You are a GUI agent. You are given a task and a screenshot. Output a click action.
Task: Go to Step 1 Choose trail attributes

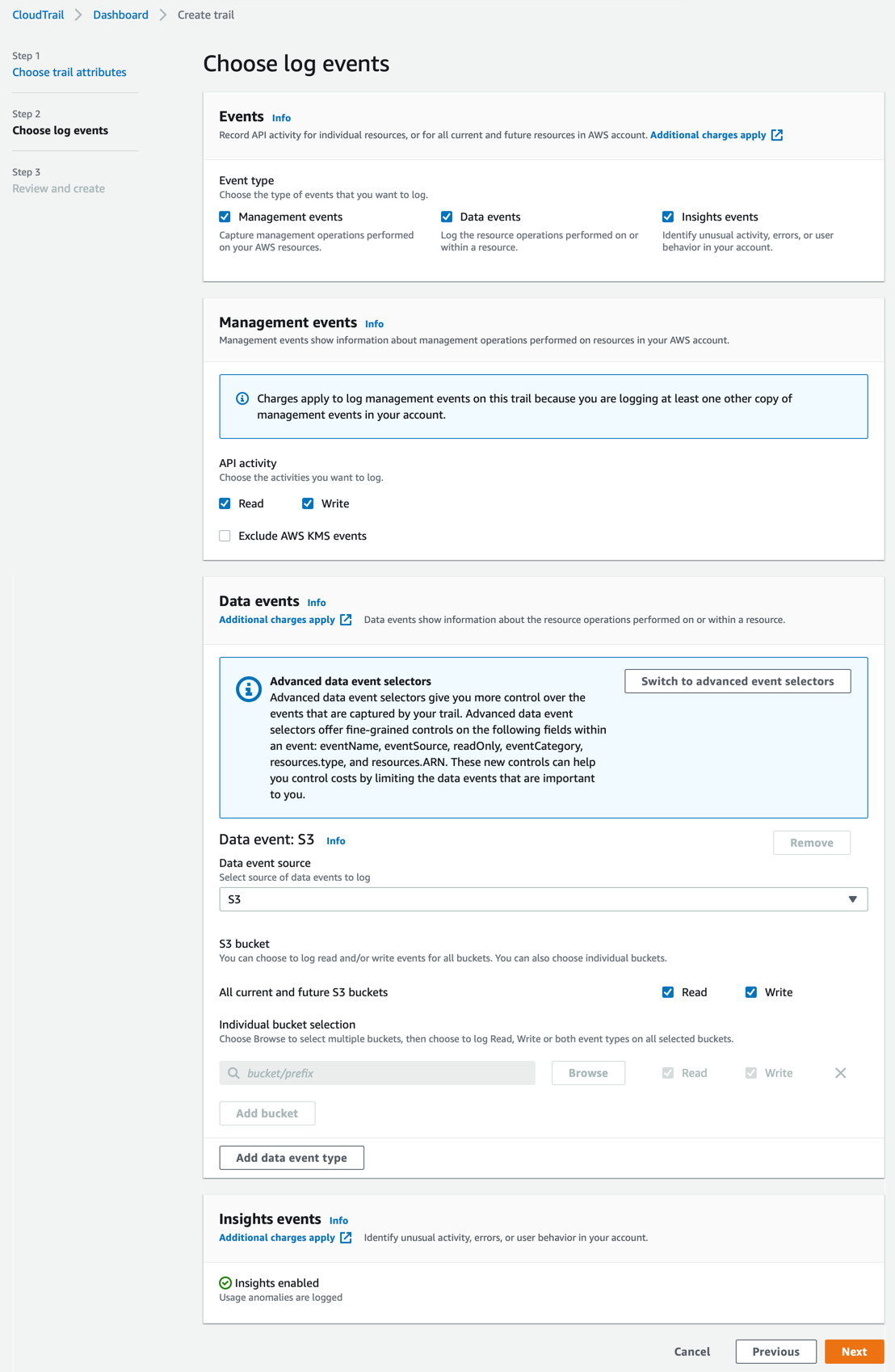[x=69, y=72]
